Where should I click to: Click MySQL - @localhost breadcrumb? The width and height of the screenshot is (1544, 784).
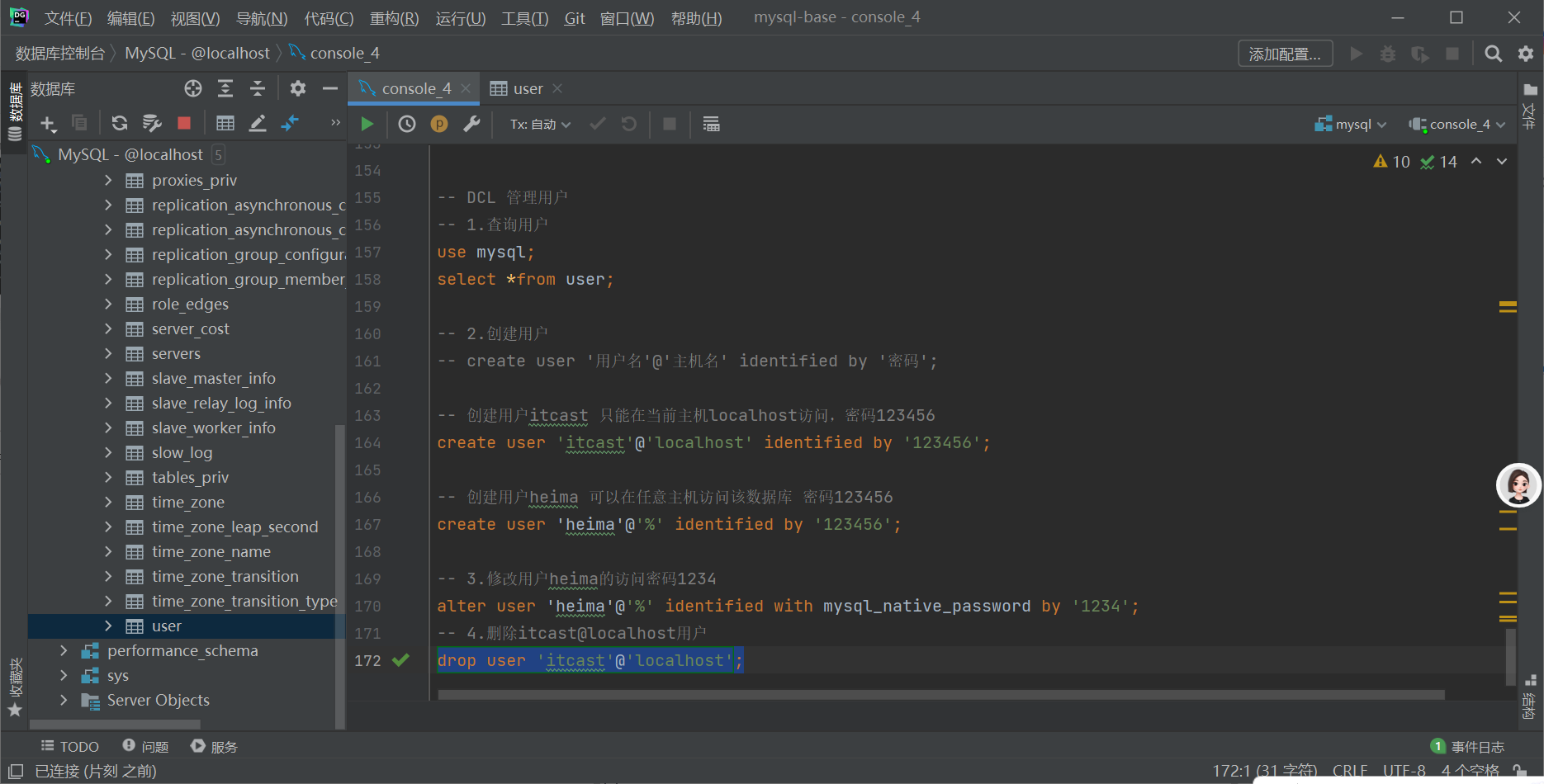coord(197,54)
